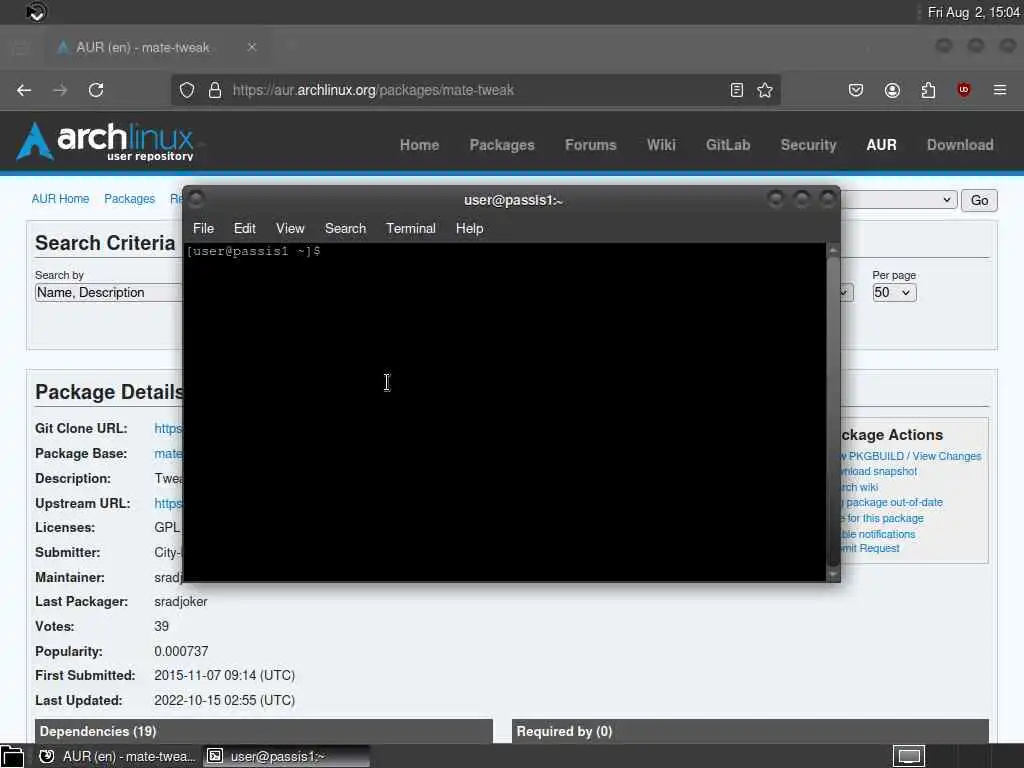Click the Dependencies (19) header
The height and width of the screenshot is (768, 1024).
pos(264,731)
